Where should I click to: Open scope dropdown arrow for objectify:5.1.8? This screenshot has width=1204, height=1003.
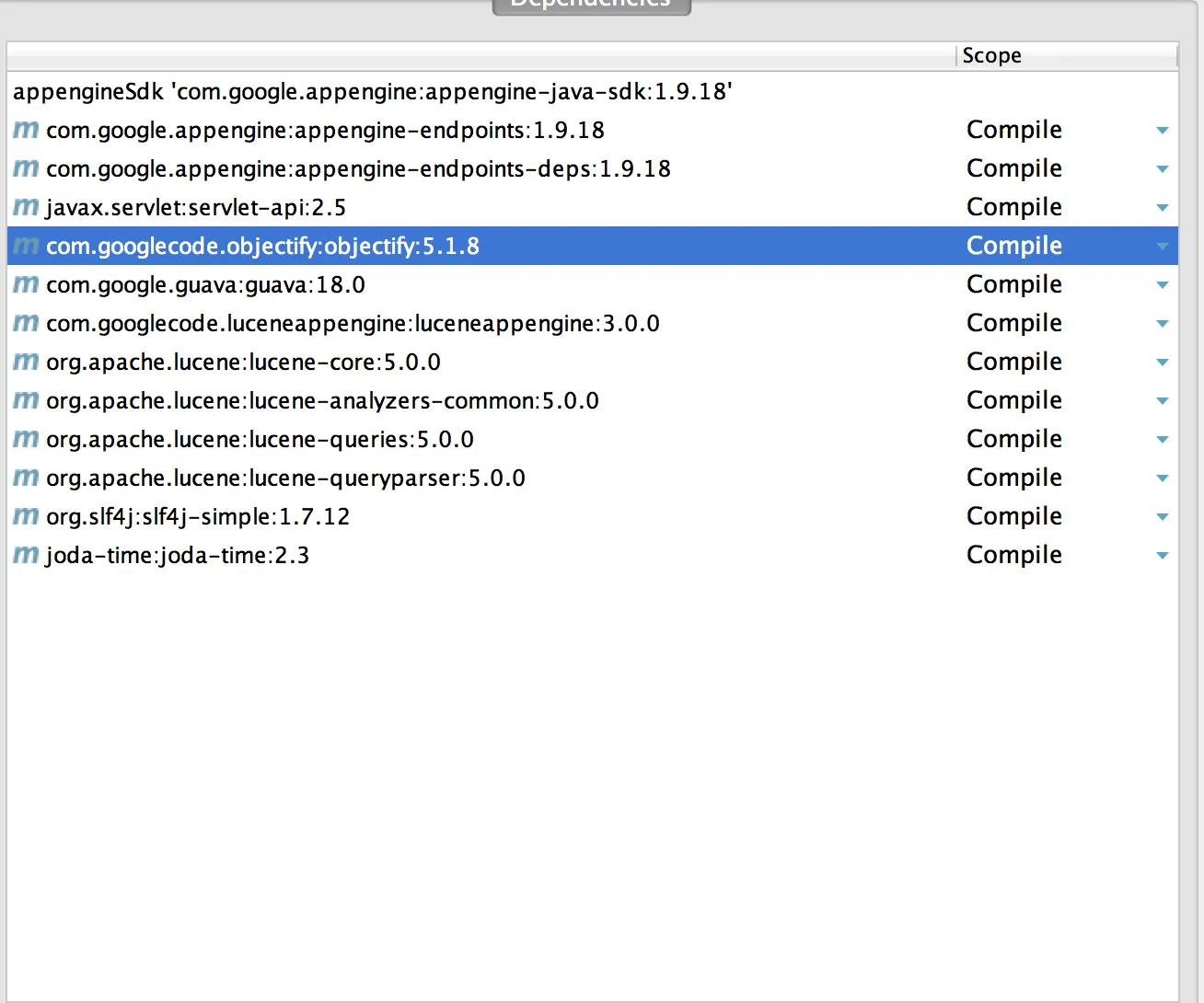(x=1163, y=247)
